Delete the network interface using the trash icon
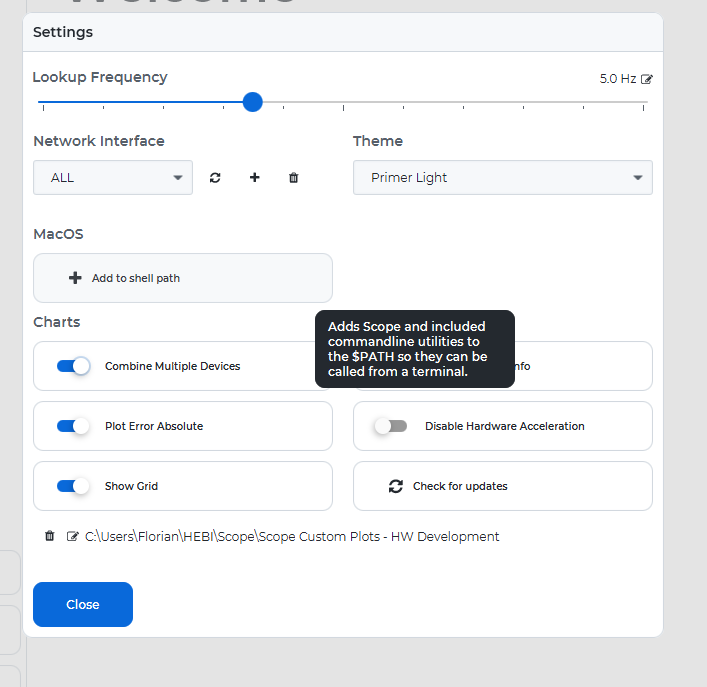This screenshot has height=687, width=707. 293,178
